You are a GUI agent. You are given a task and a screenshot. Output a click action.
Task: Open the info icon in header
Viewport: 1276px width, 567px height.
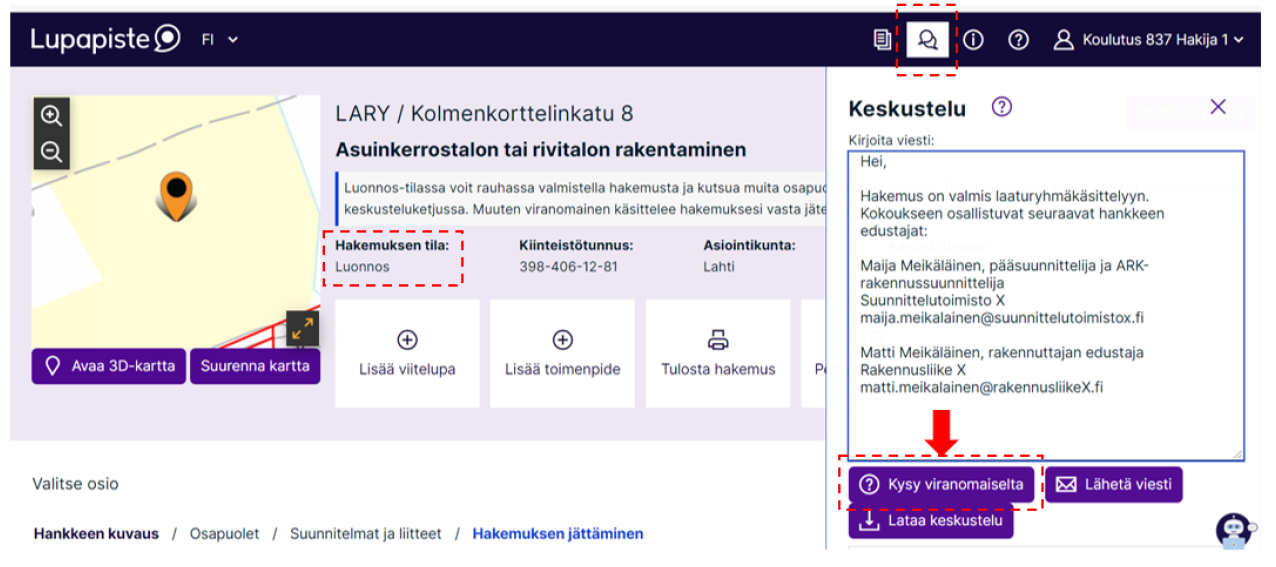coord(973,40)
